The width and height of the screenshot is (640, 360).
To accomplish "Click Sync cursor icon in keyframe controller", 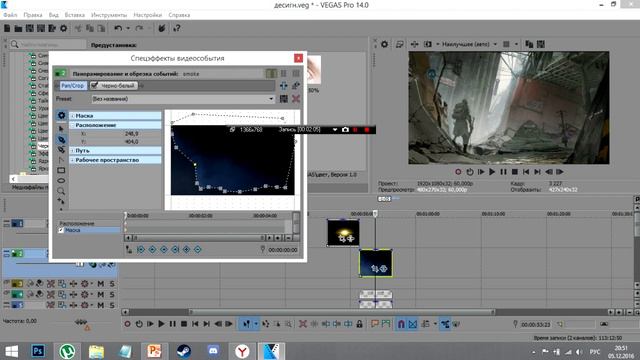I will [x=129, y=249].
